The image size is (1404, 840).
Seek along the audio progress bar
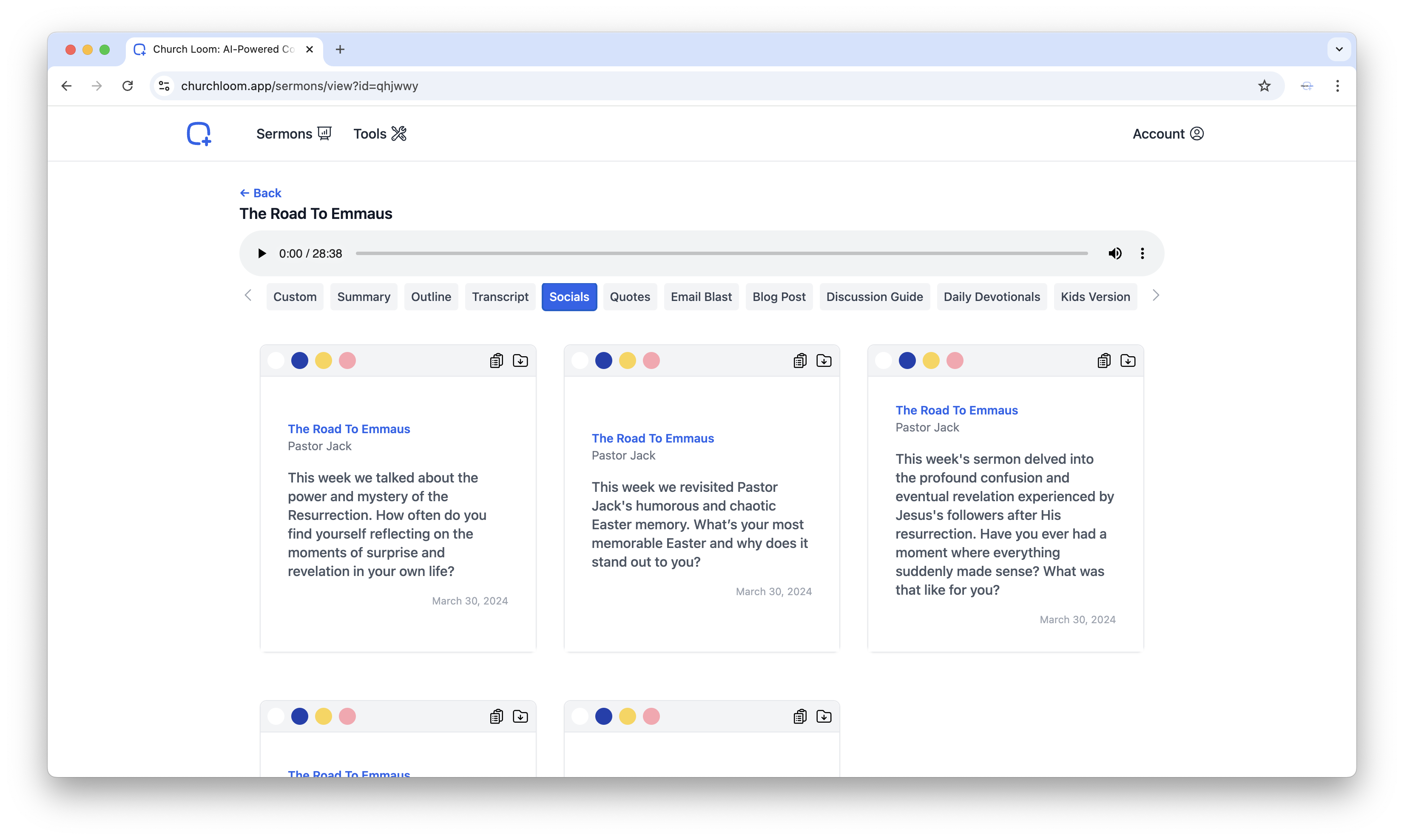(722, 254)
